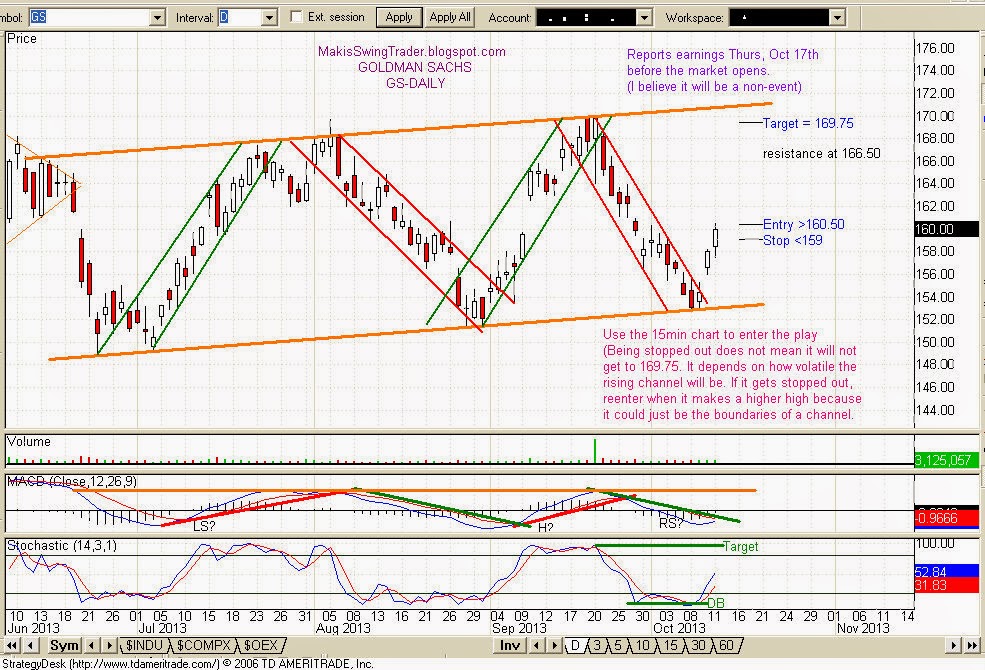The height and width of the screenshot is (670, 985).
Task: Click the single-left arrow before the Sym button
Action: 30,646
